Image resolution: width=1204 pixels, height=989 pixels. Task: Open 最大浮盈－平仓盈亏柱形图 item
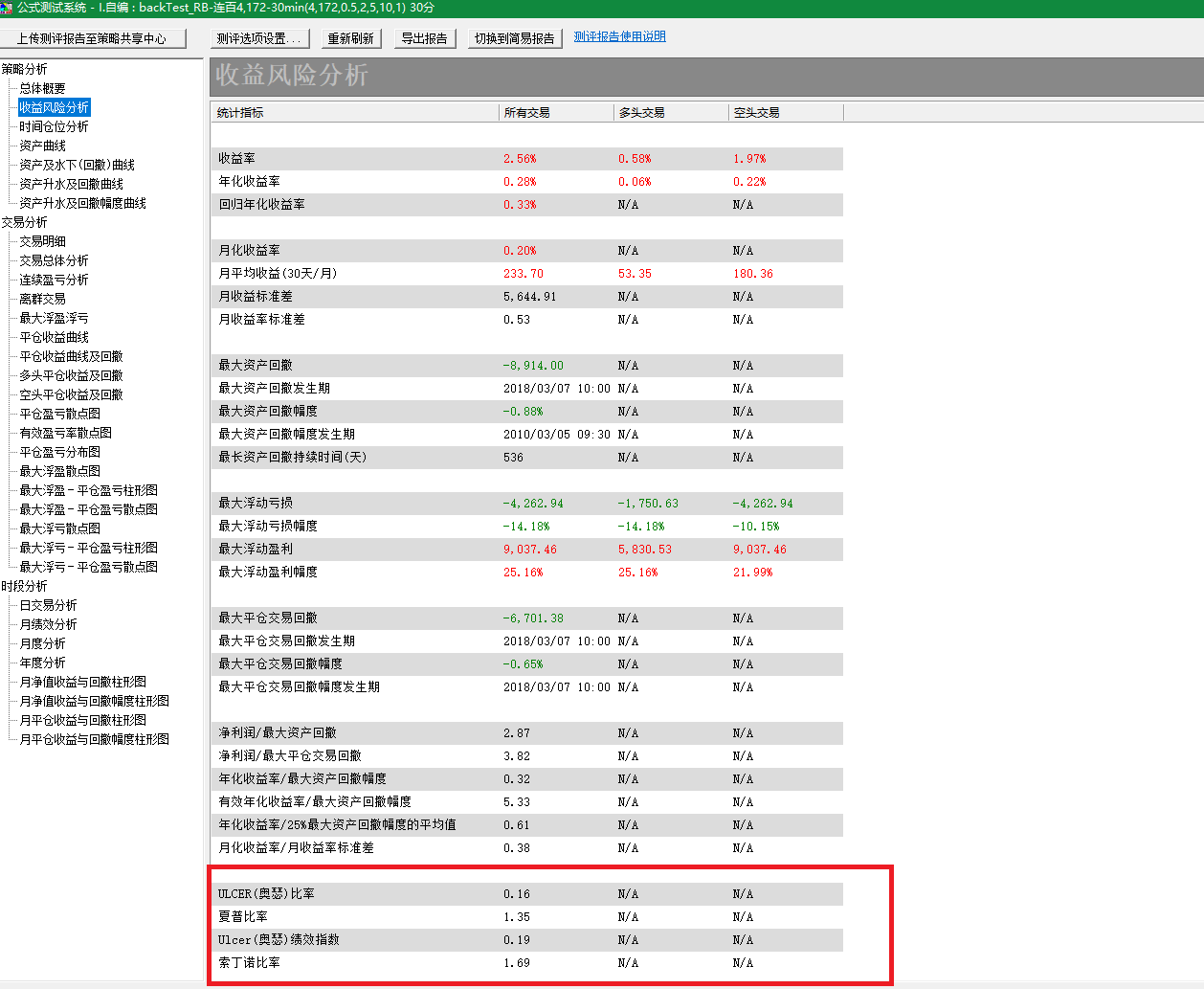coord(88,490)
